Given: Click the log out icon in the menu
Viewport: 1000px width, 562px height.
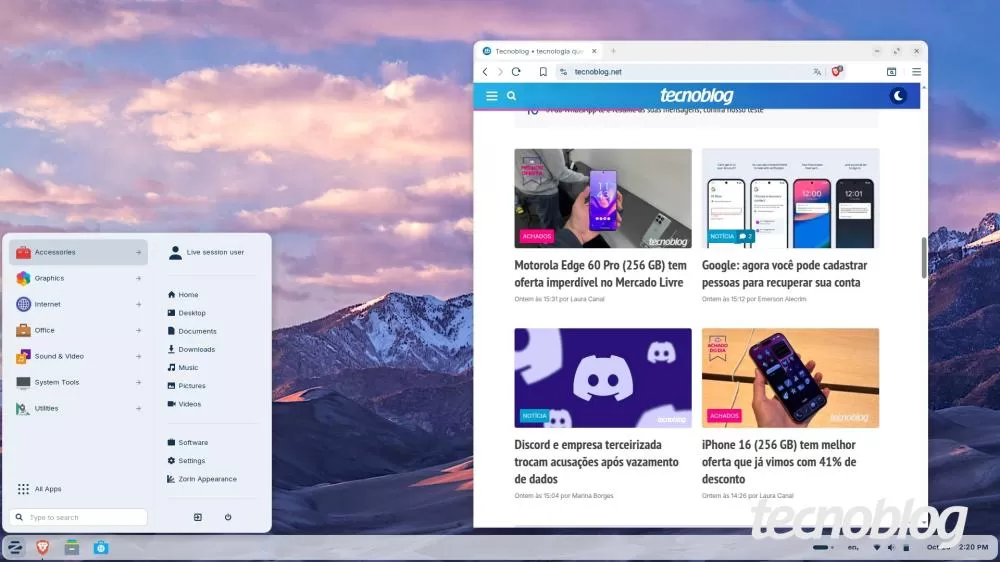Looking at the screenshot, I should pos(198,517).
